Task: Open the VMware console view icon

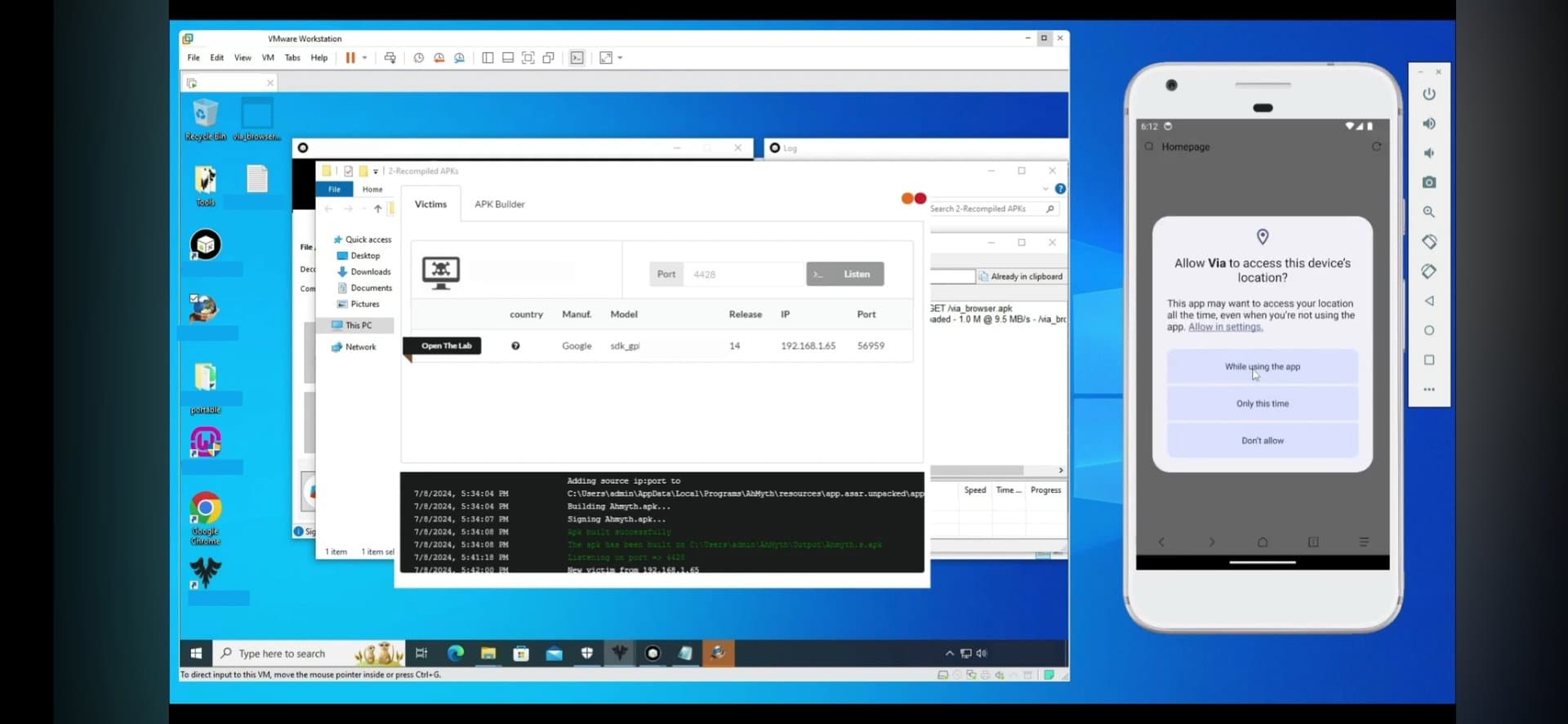Action: [x=577, y=58]
